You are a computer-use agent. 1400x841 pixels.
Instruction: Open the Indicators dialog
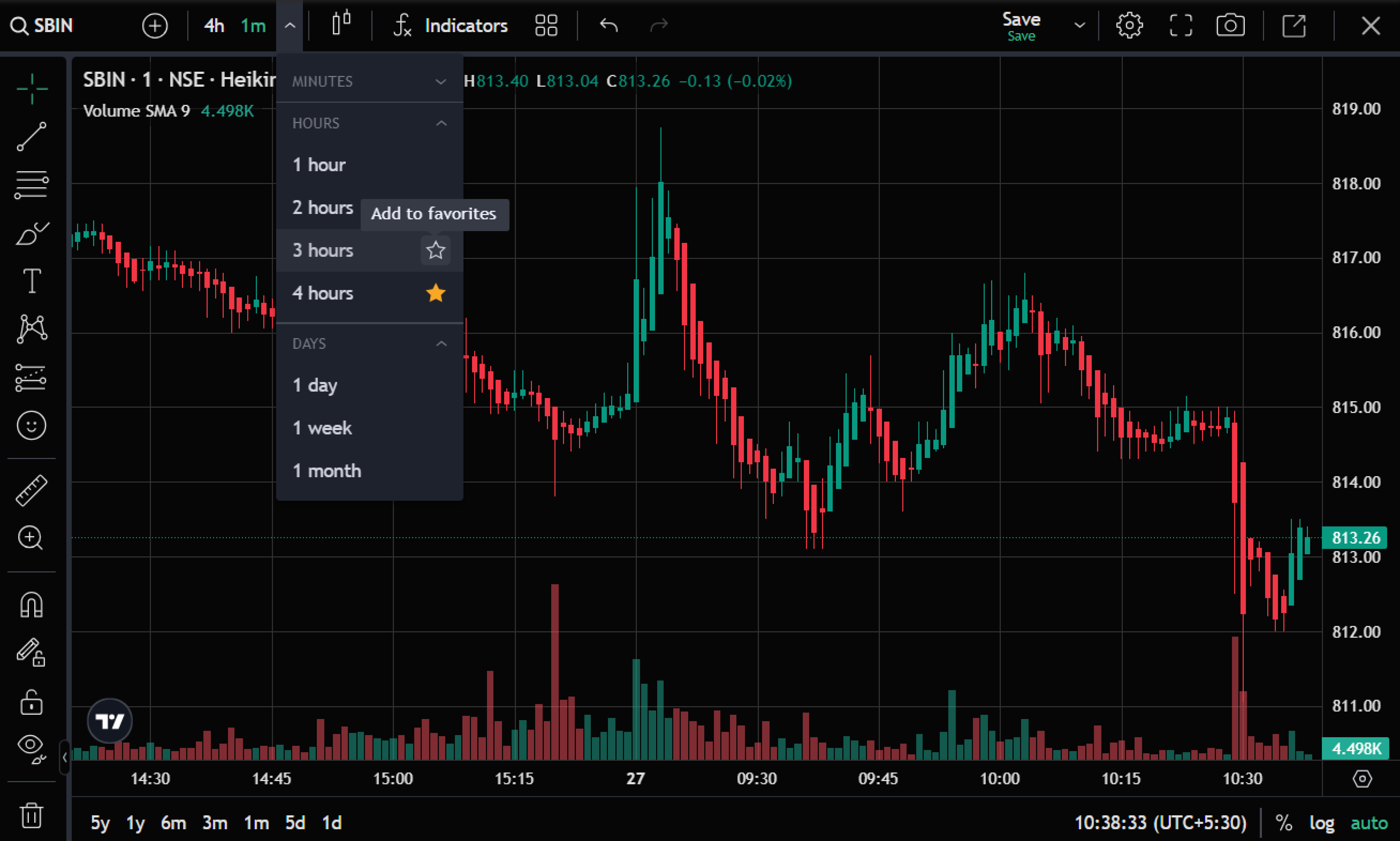(451, 25)
